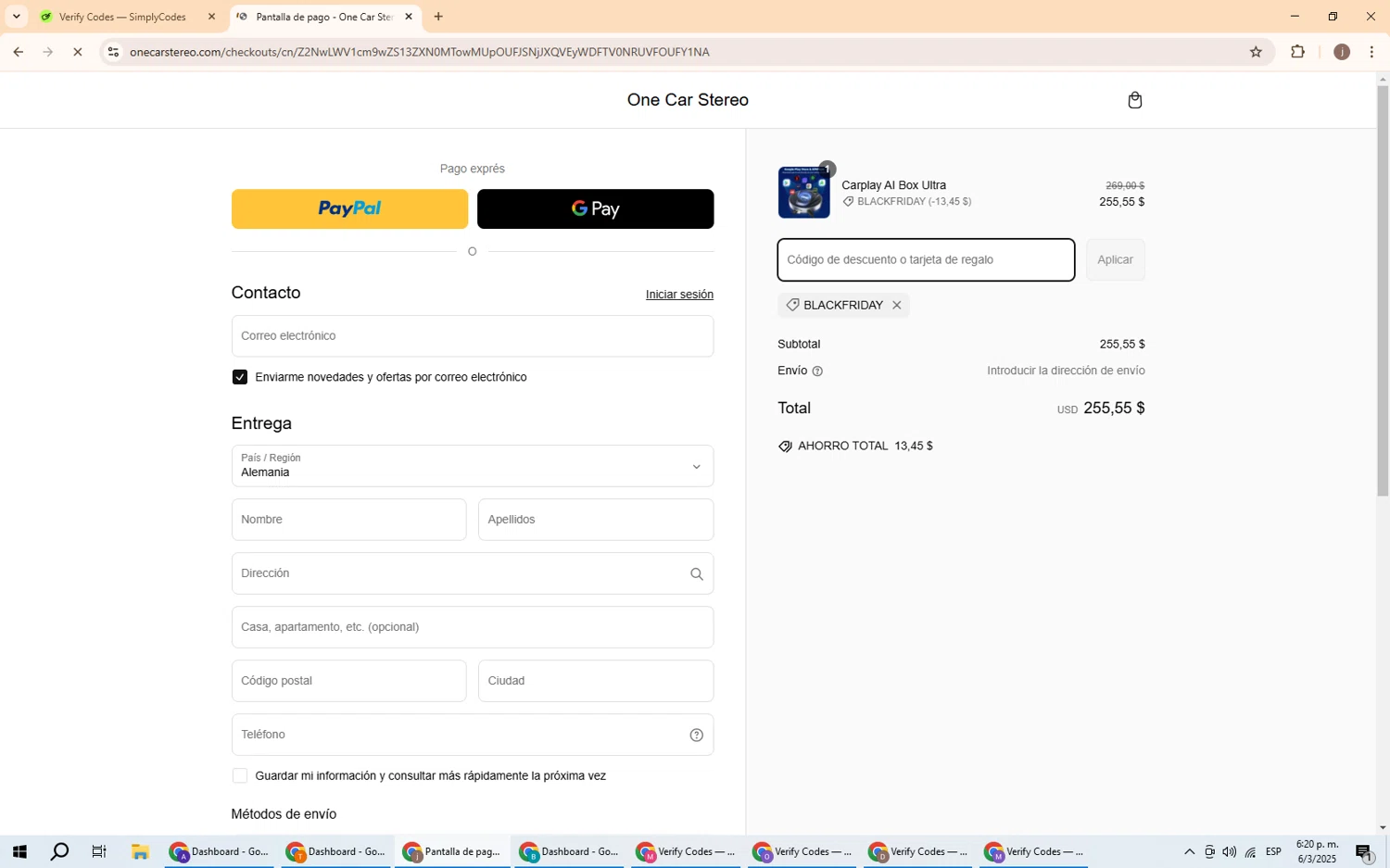Click the Ciudad input field
The height and width of the screenshot is (868, 1390).
click(x=596, y=681)
